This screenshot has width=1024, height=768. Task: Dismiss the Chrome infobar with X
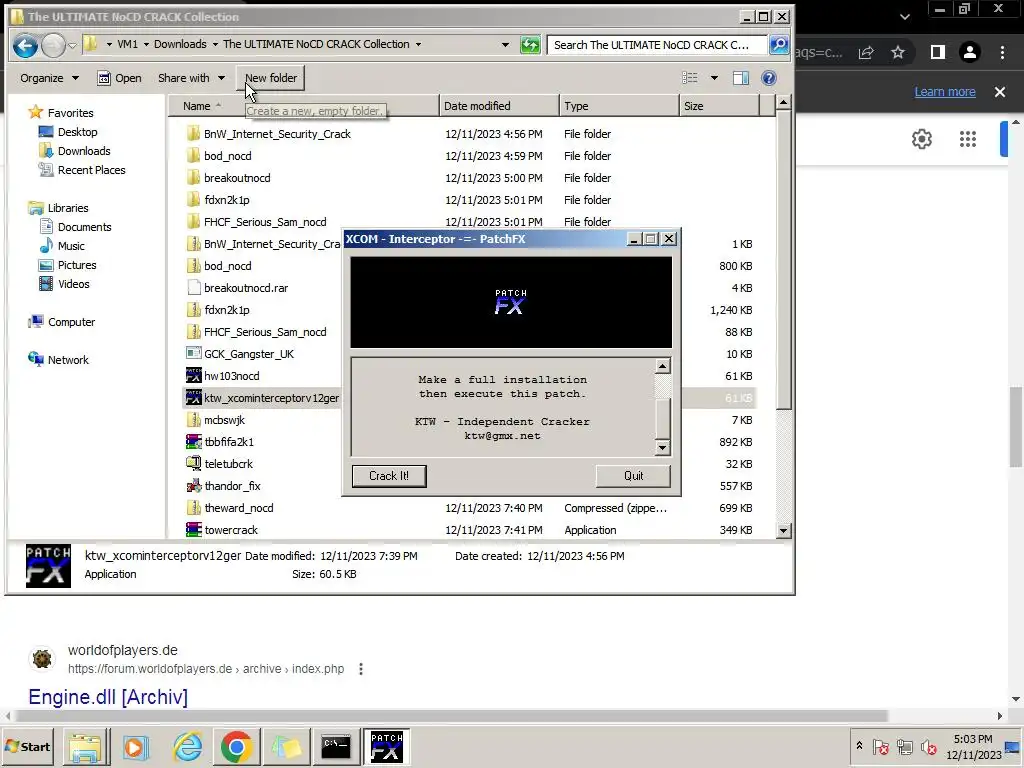(x=1000, y=92)
